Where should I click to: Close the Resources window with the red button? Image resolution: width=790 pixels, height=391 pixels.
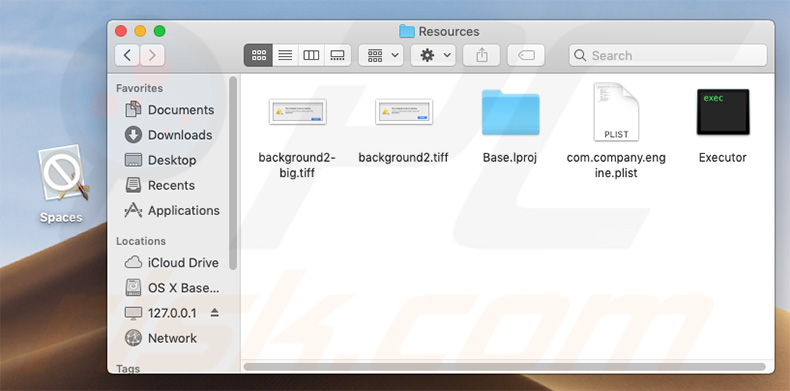tap(121, 31)
